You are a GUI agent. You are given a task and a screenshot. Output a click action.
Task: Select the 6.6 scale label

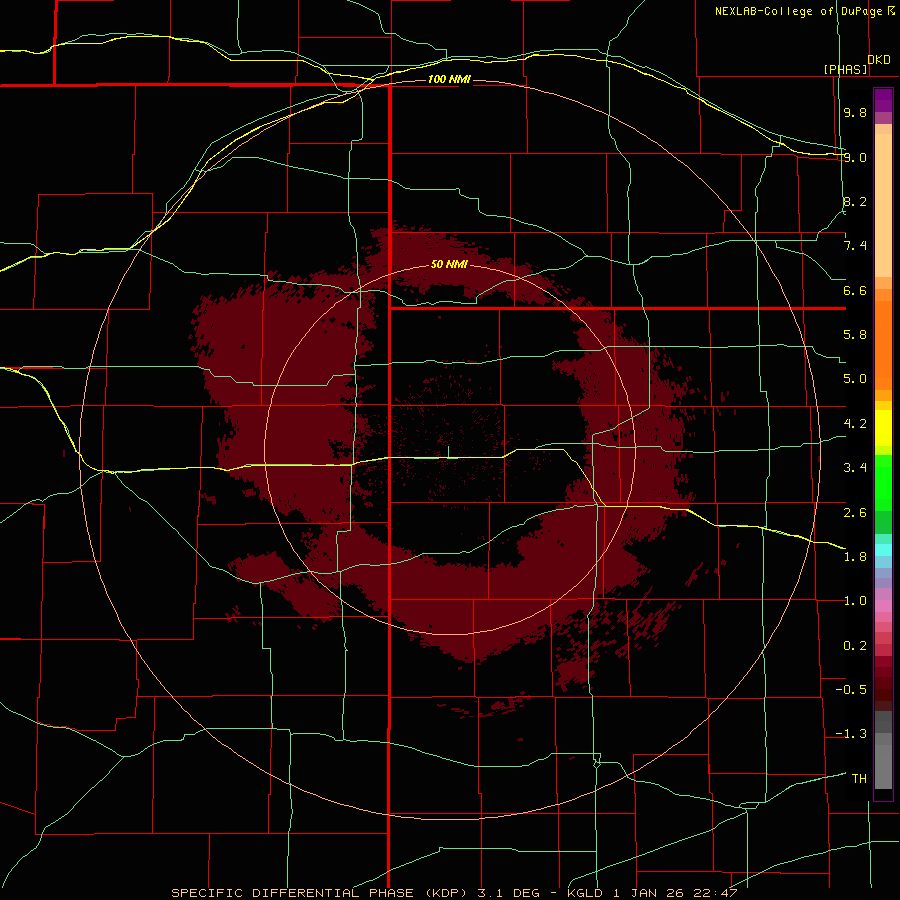pyautogui.click(x=855, y=291)
